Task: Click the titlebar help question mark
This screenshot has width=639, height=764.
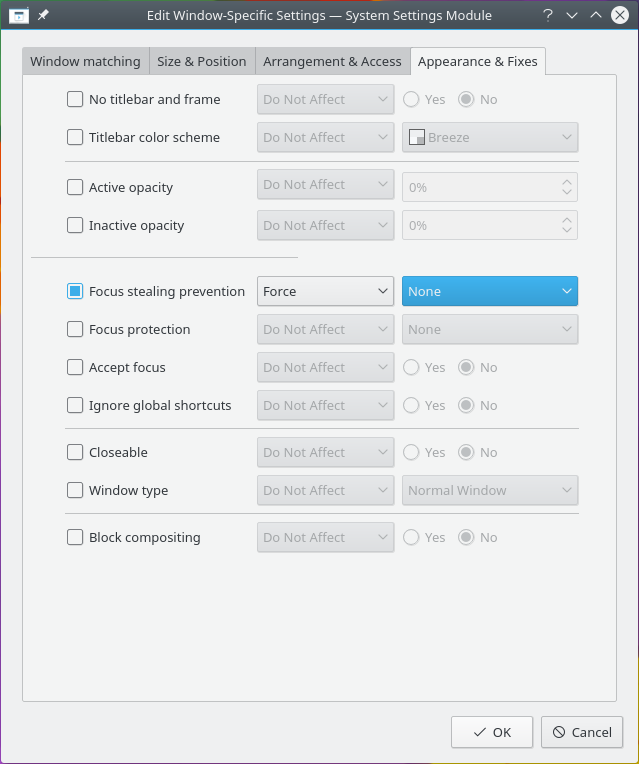Action: click(x=548, y=16)
